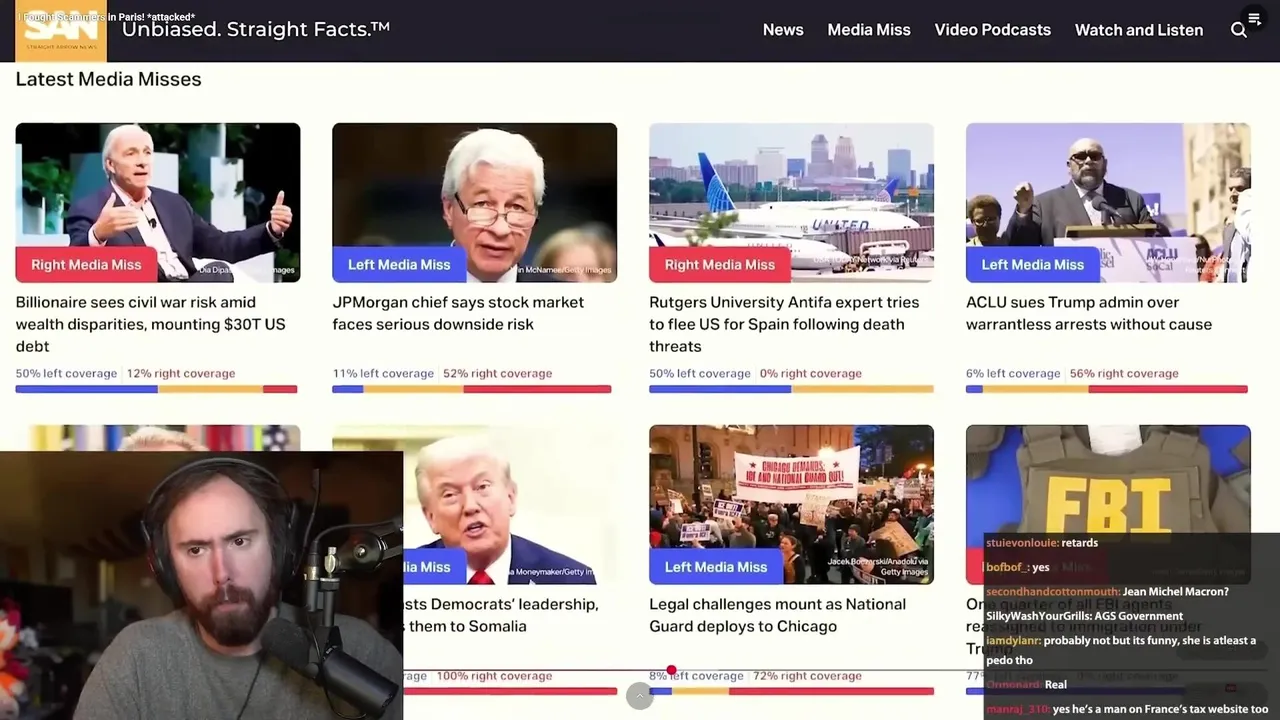This screenshot has width=1280, height=720.
Task: Open the billionaire speaker thumbnail image
Action: (x=158, y=202)
